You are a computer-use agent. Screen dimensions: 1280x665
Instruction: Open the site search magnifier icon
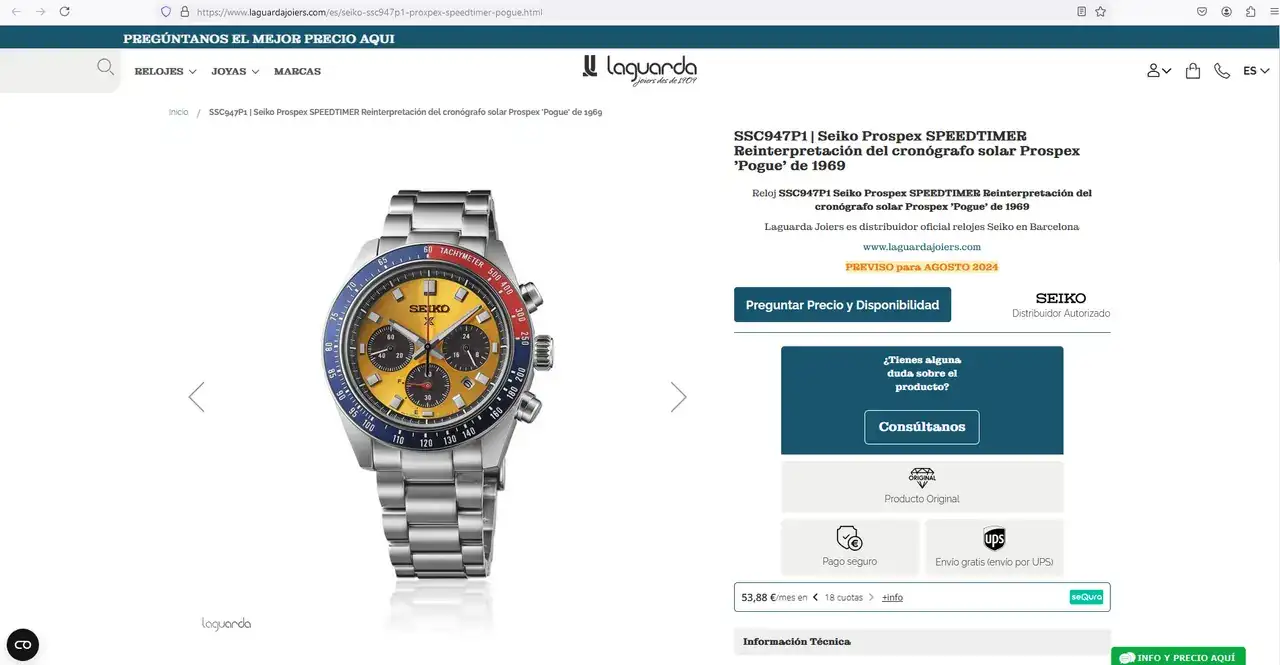105,67
